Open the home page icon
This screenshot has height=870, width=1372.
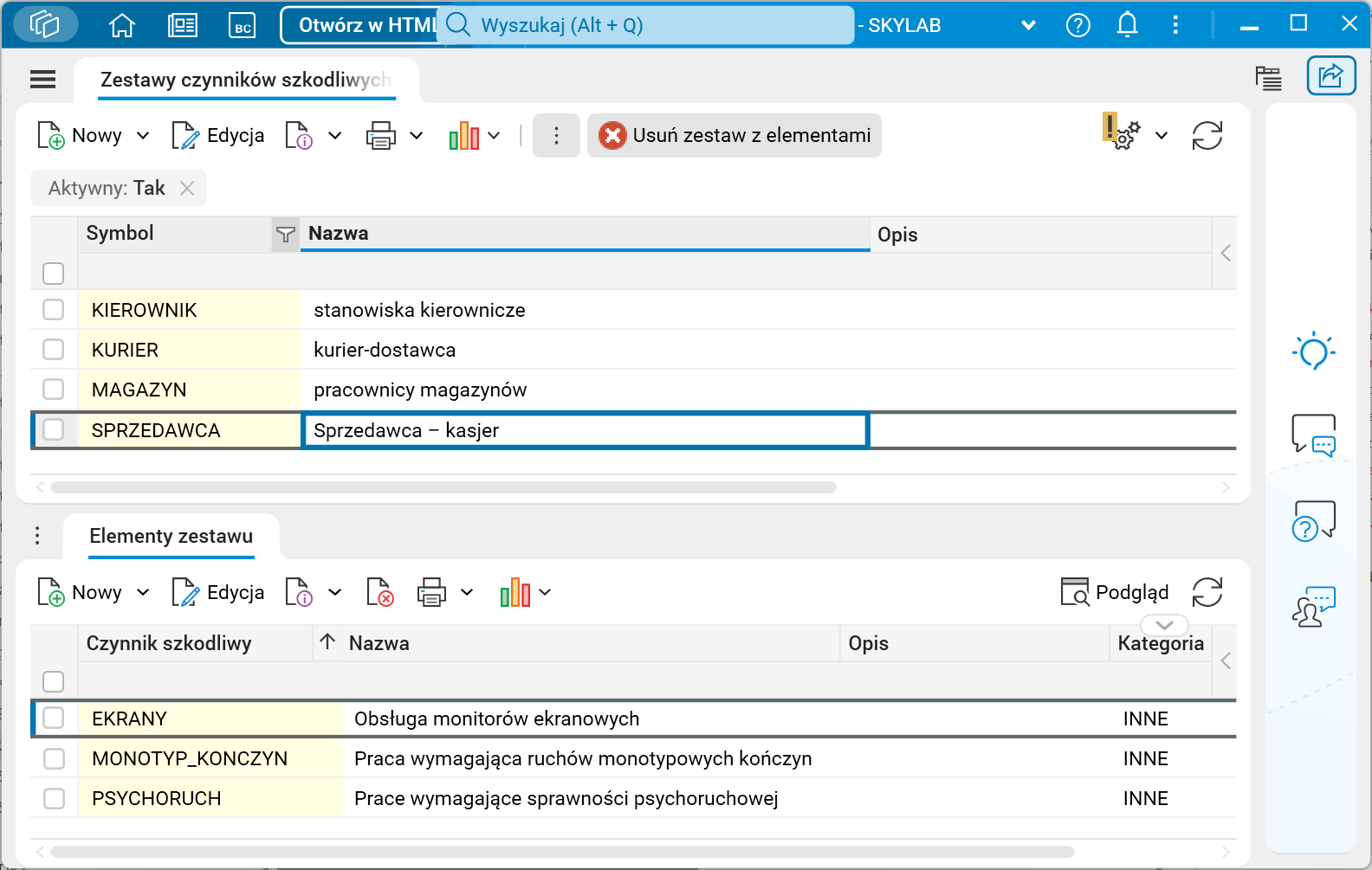pyautogui.click(x=122, y=25)
